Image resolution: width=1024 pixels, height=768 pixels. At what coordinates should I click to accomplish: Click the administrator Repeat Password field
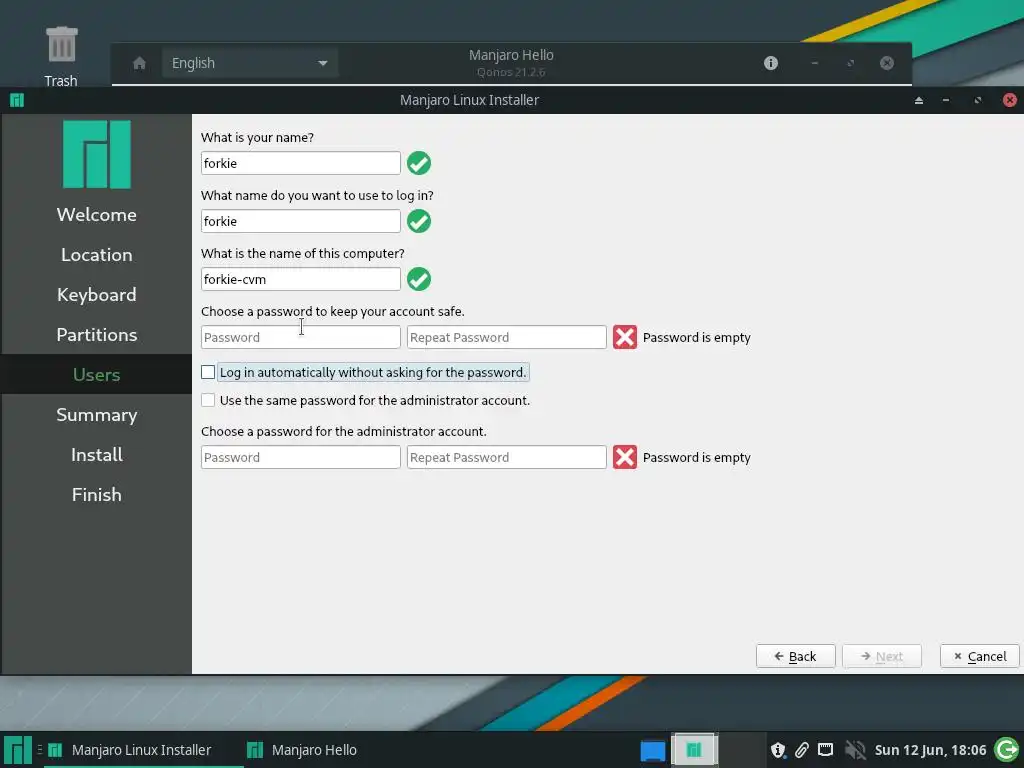(506, 457)
